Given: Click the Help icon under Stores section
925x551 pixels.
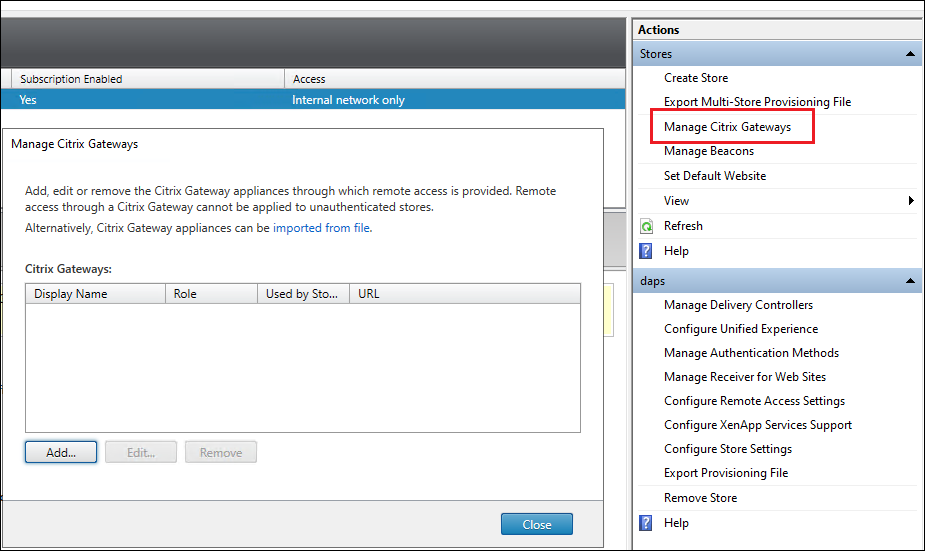Looking at the screenshot, I should click(x=646, y=251).
